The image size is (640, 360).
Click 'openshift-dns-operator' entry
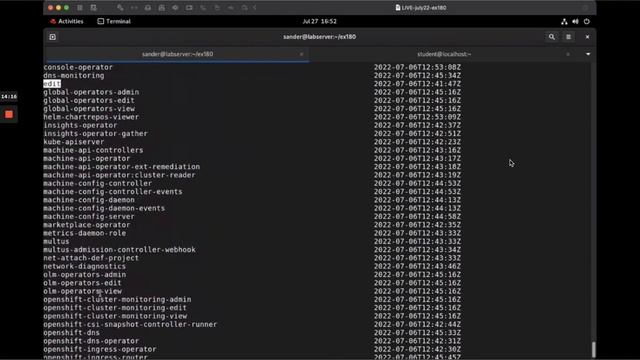91,341
